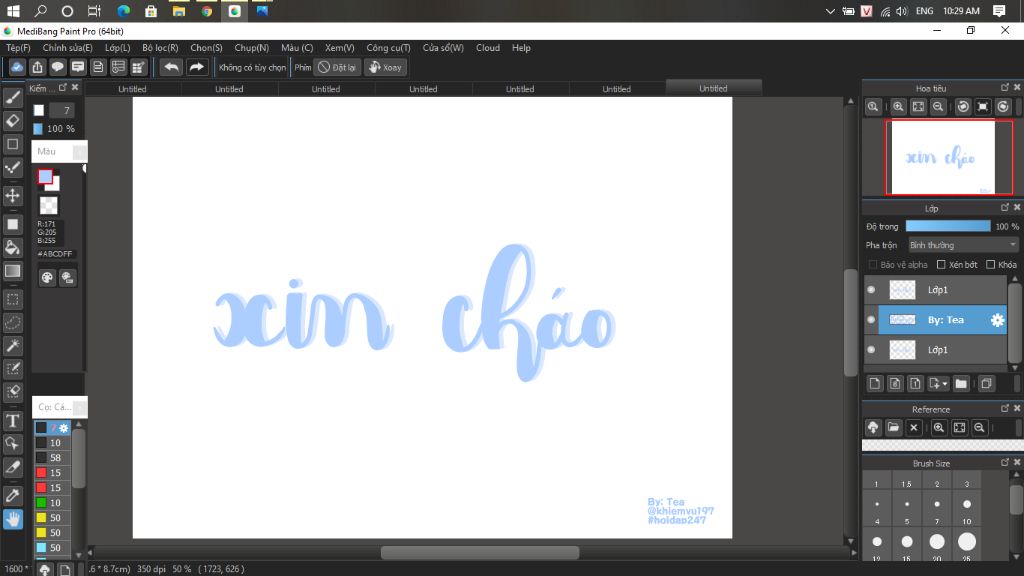Viewport: 1024px width, 576px height.
Task: Pop out the Hoa tiêu navigator panel
Action: click(x=1005, y=88)
